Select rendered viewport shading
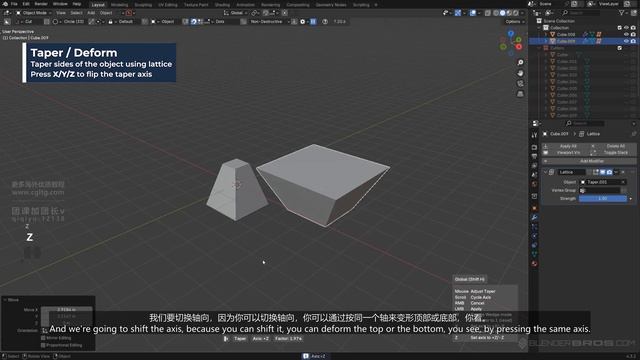The width and height of the screenshot is (640, 360). (x=516, y=13)
